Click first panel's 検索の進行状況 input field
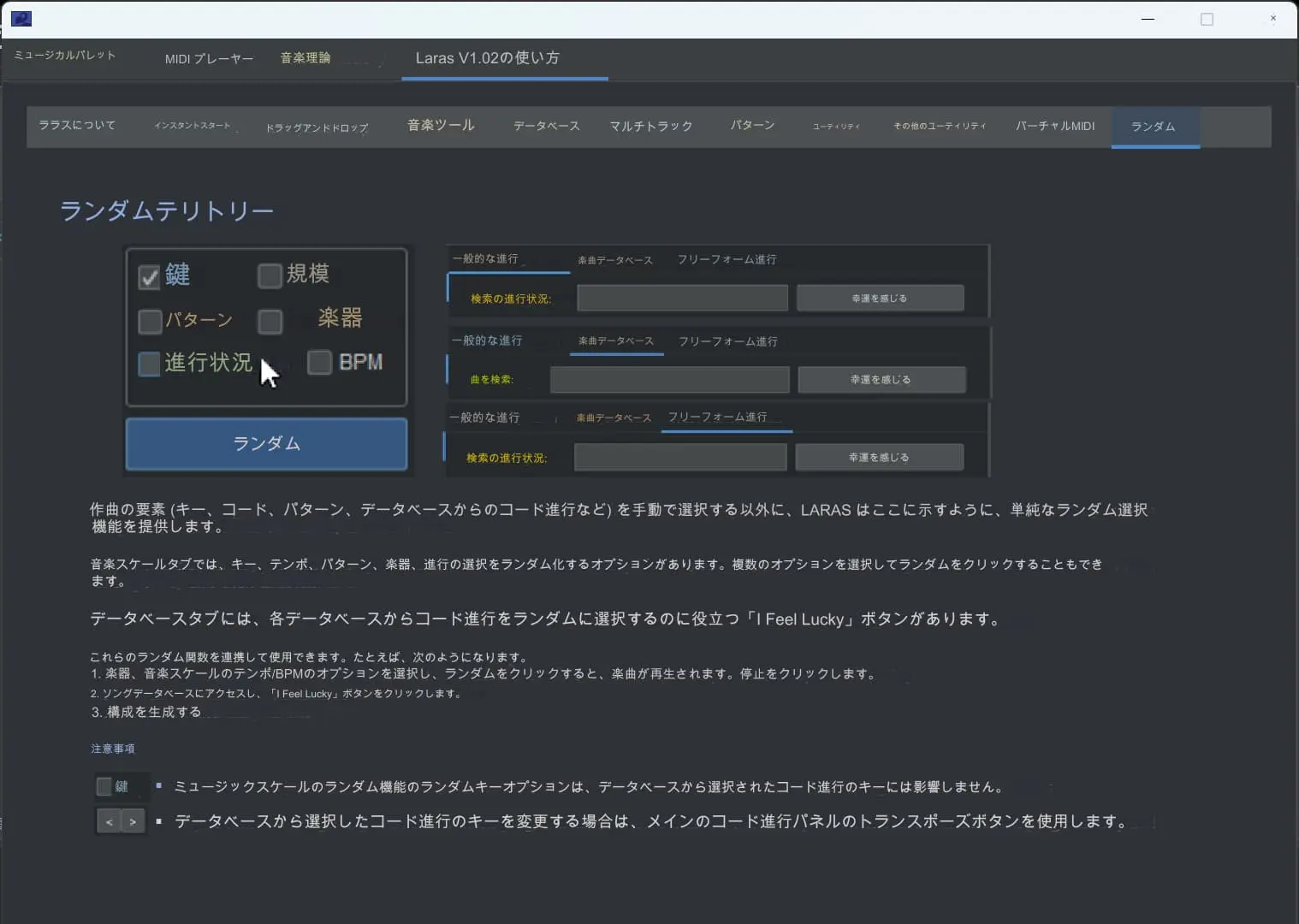1299x924 pixels. point(683,298)
